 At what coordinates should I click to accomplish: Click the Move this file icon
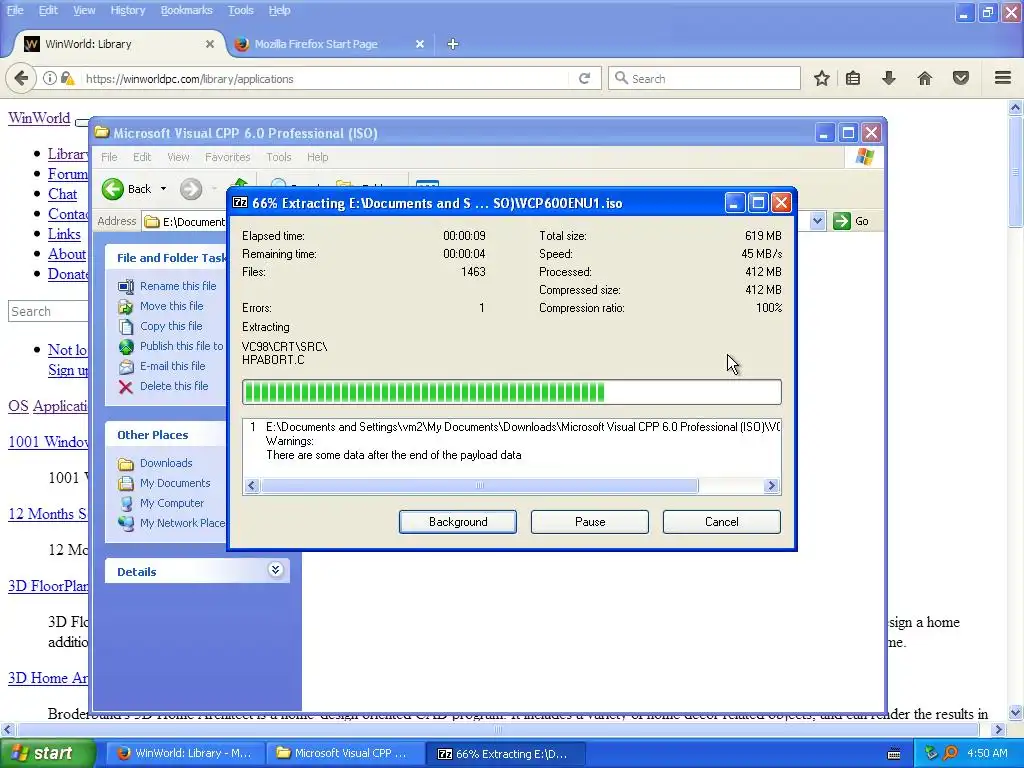click(125, 306)
